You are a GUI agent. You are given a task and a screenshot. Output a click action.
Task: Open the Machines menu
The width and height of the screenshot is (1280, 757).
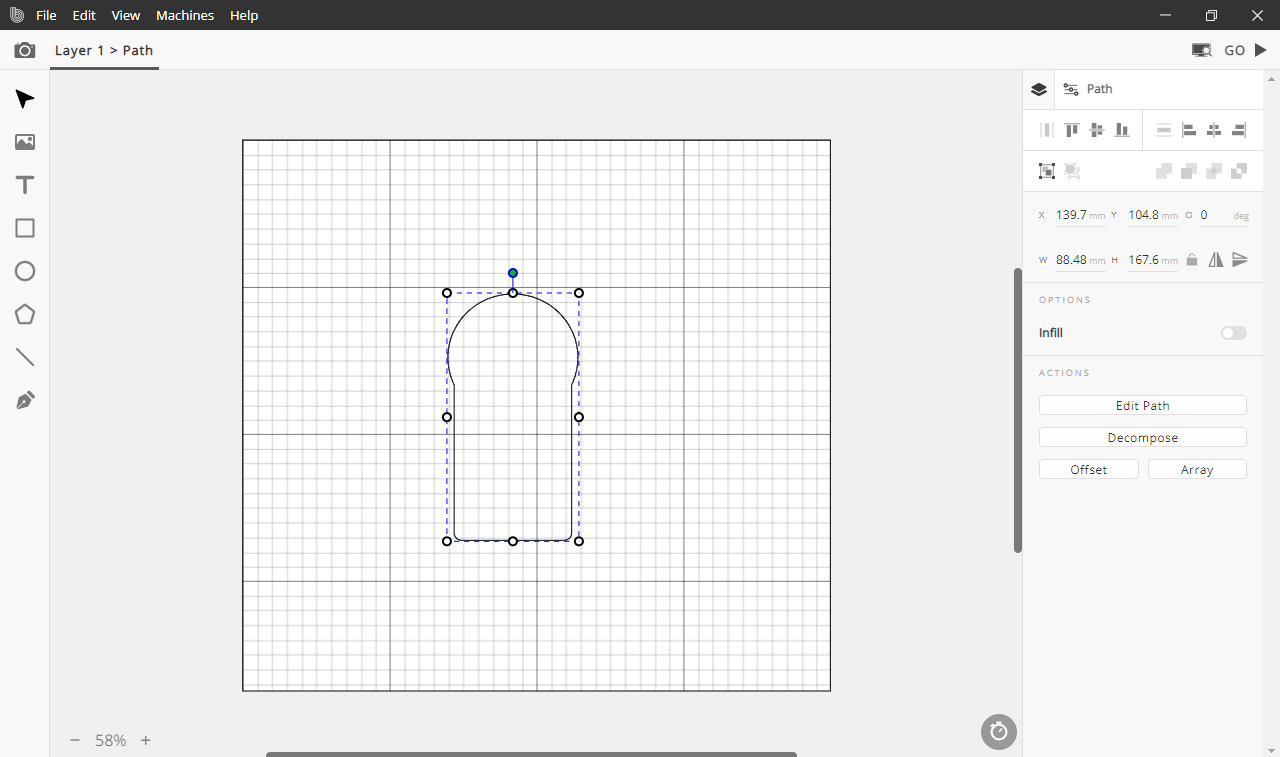[185, 15]
